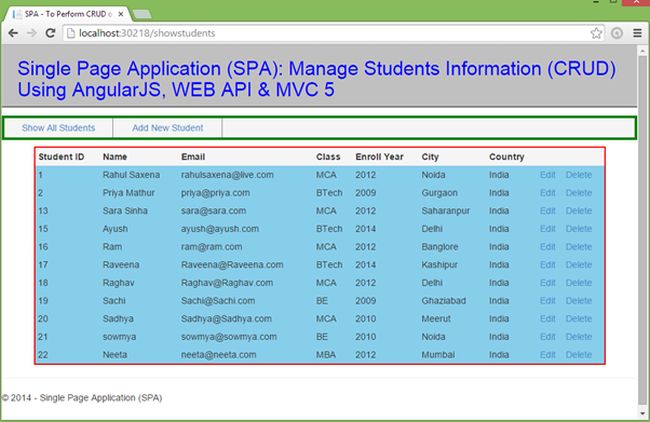Image resolution: width=650 pixels, height=422 pixels.
Task: Click the city Ghaziabad
Action: [444, 301]
